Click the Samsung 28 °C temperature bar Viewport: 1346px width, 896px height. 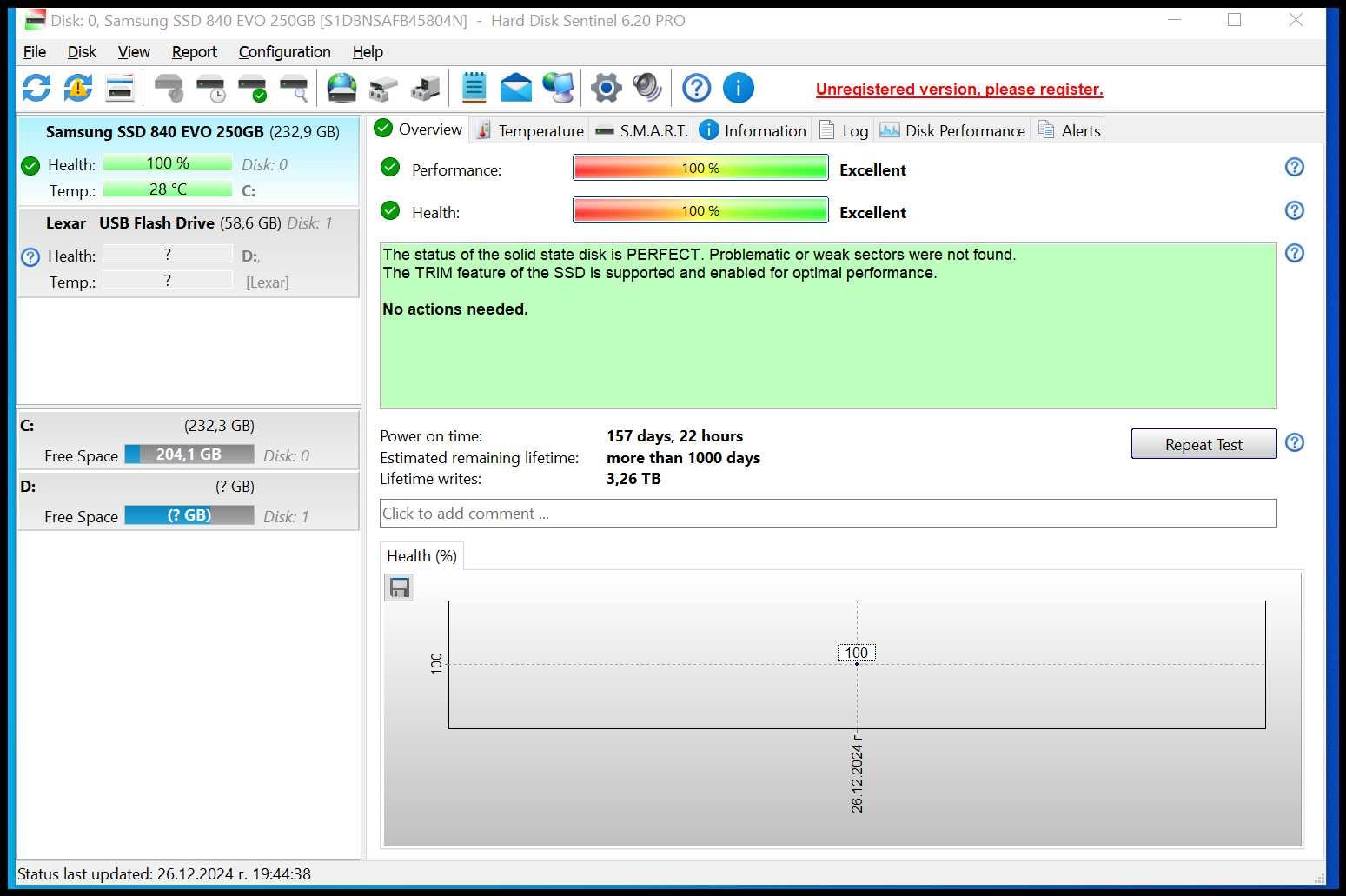coord(168,189)
